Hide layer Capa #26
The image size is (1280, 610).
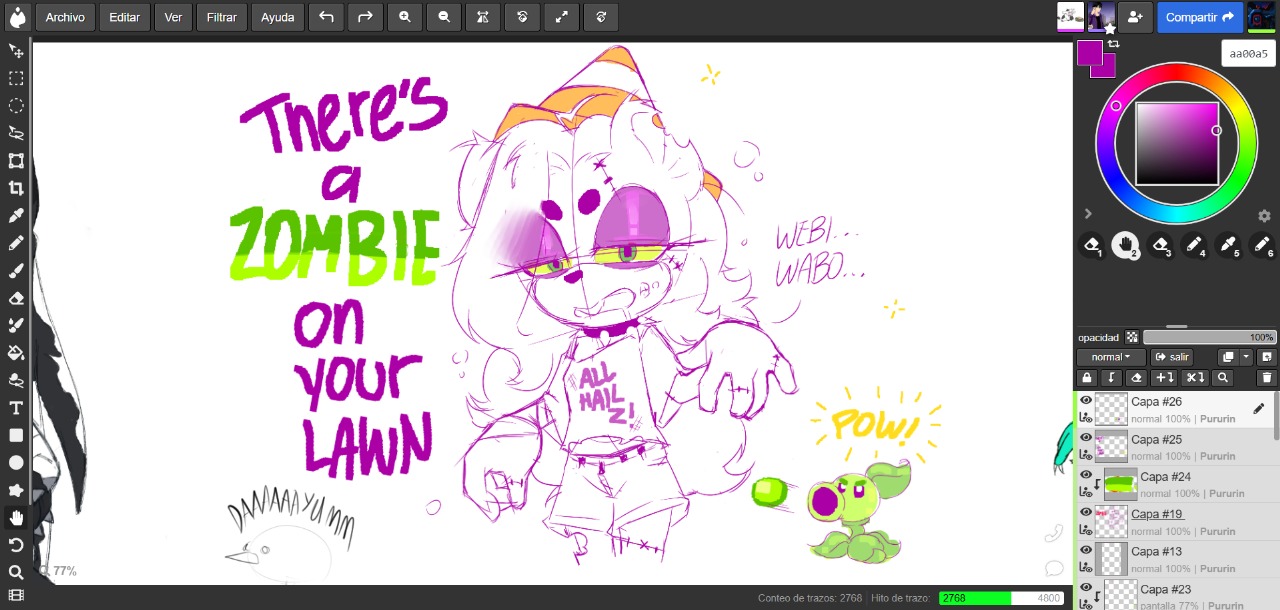coord(1086,401)
